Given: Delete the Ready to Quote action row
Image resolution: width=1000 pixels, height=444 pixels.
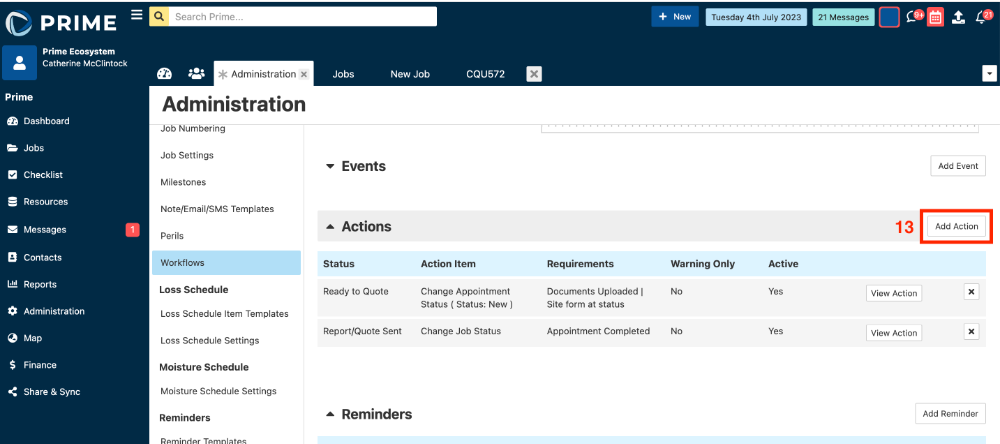Looking at the screenshot, I should pyautogui.click(x=971, y=292).
